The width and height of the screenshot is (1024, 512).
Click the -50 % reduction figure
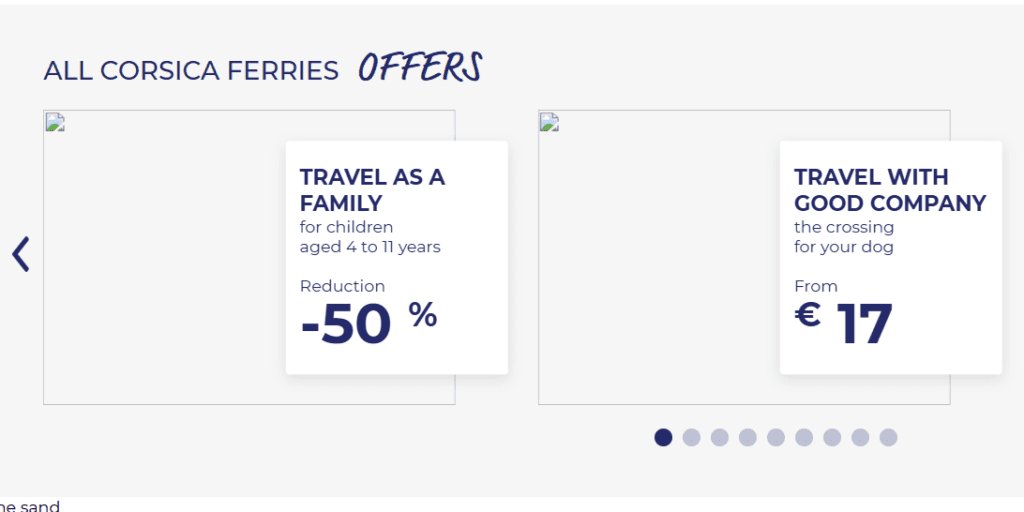(x=368, y=324)
